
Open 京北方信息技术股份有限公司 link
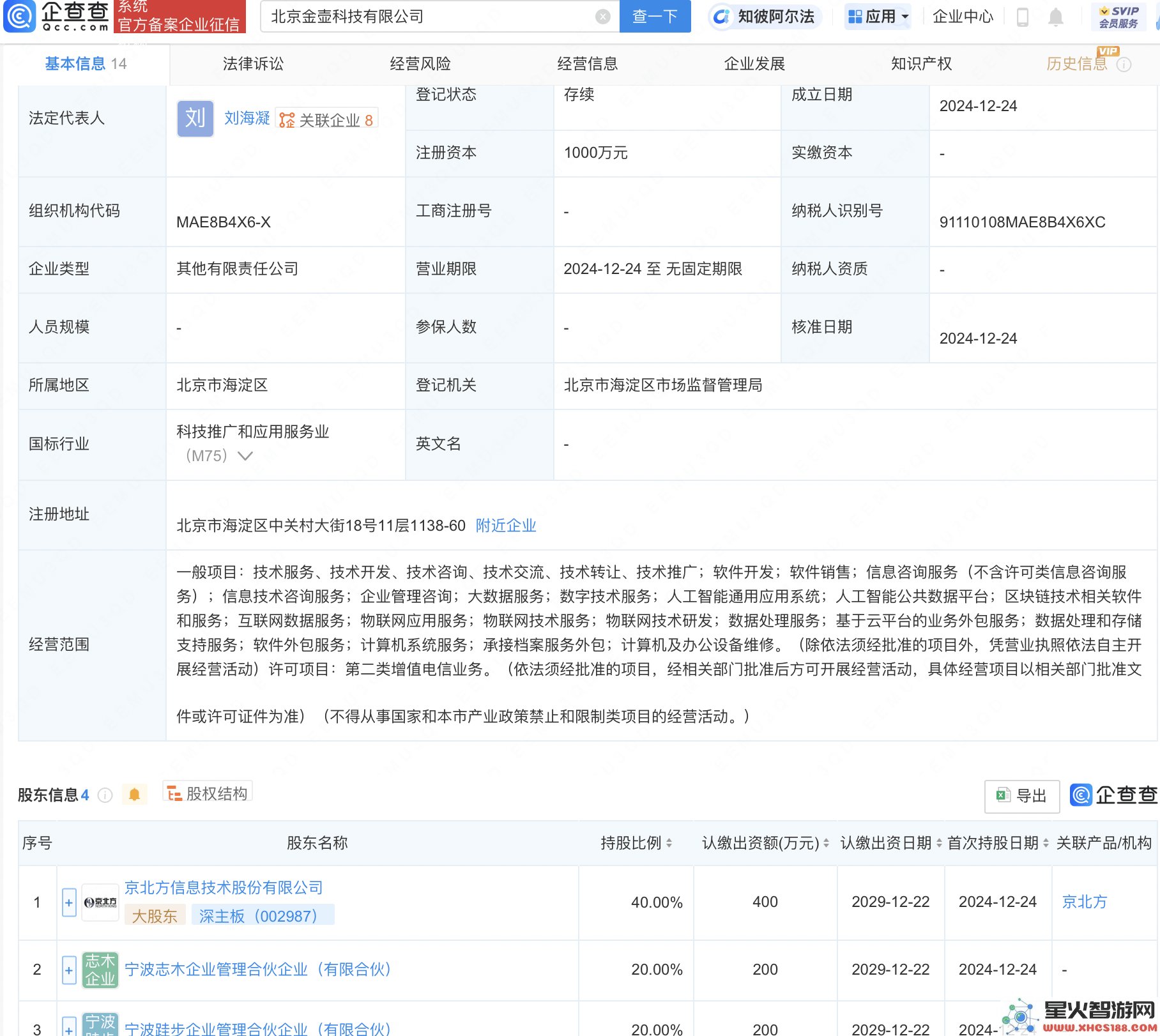tap(224, 888)
